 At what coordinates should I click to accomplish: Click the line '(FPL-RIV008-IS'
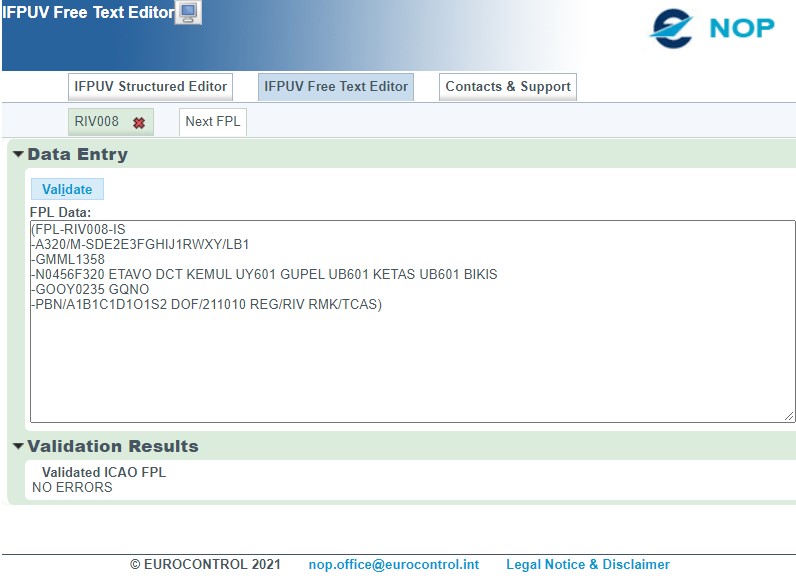click(x=79, y=230)
